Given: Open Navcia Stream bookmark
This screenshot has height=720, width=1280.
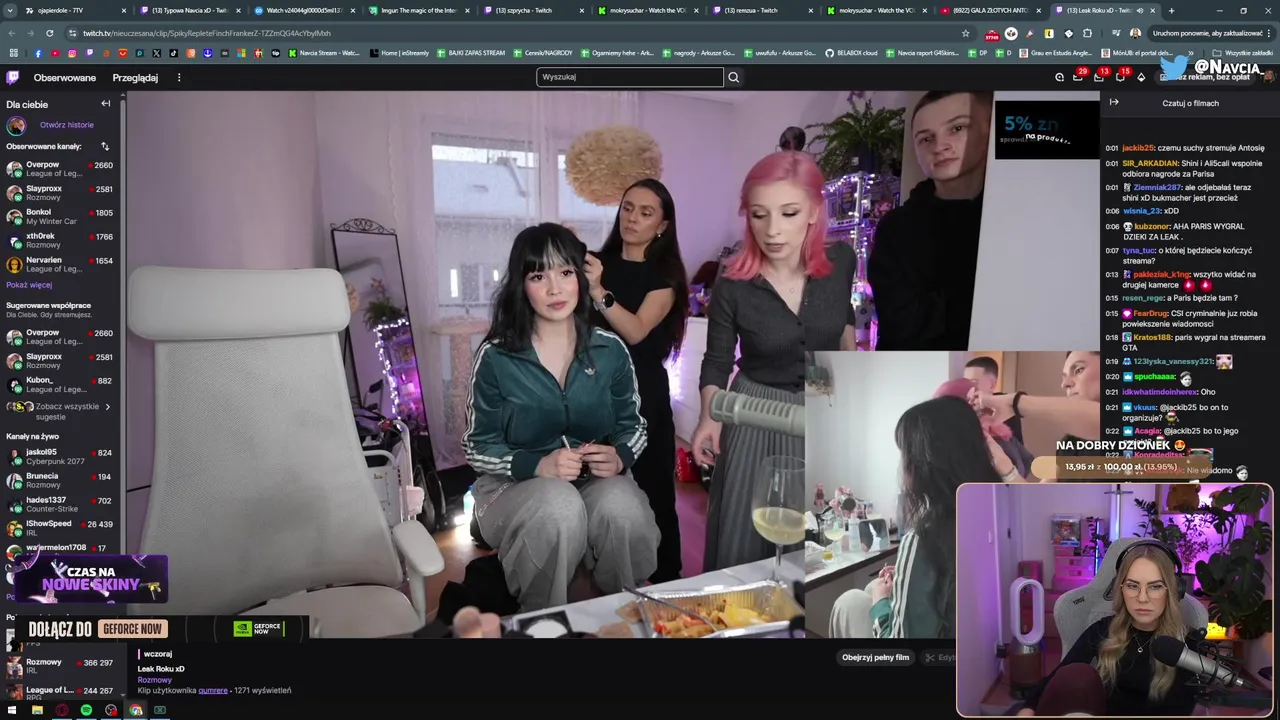Looking at the screenshot, I should point(323,53).
